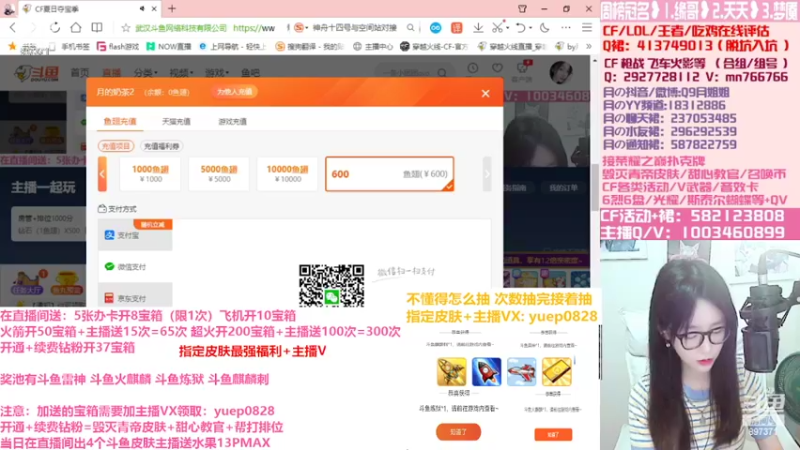Go back with browser back arrow

pos(13,28)
